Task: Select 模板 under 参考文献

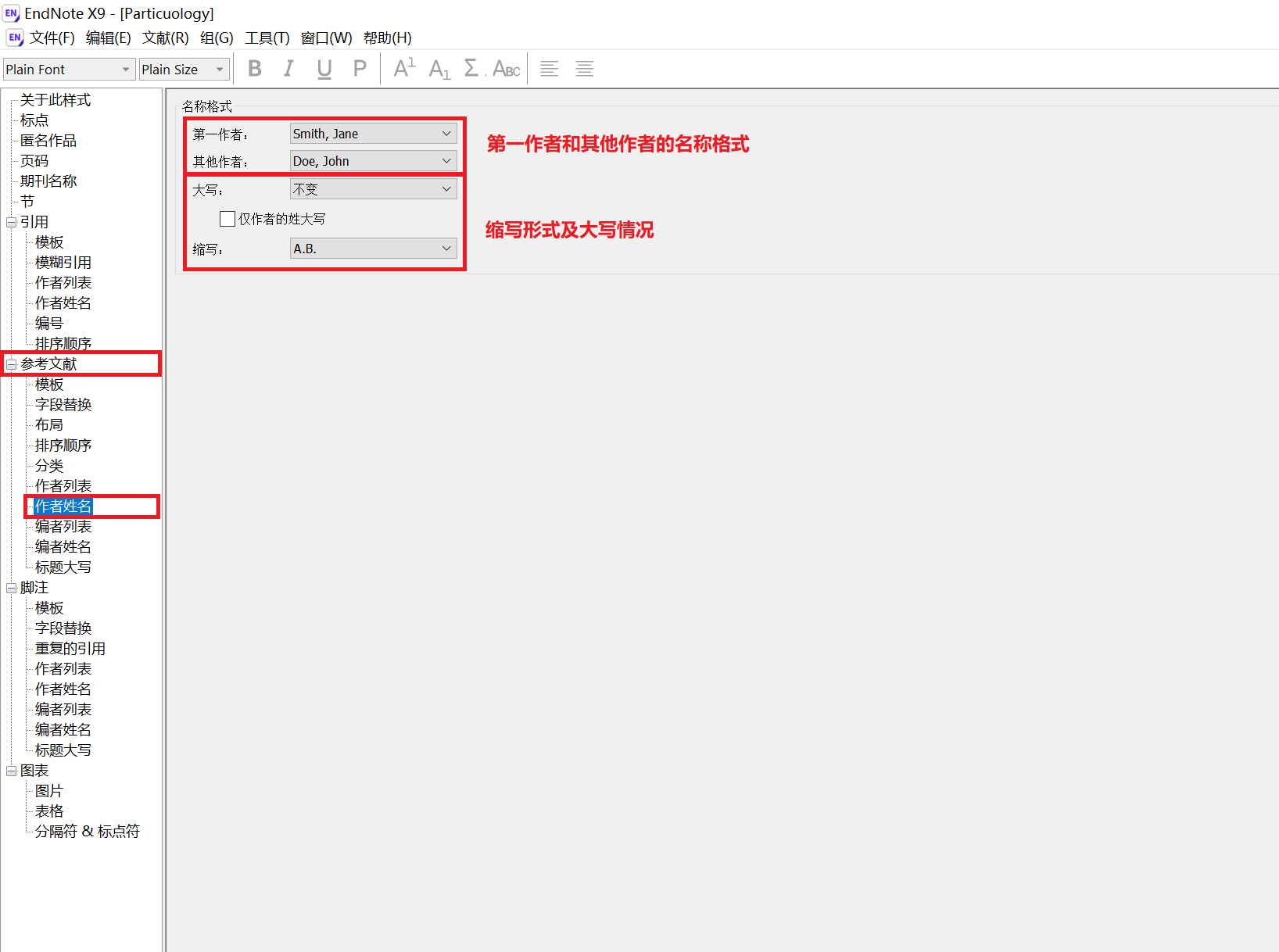Action: [49, 385]
